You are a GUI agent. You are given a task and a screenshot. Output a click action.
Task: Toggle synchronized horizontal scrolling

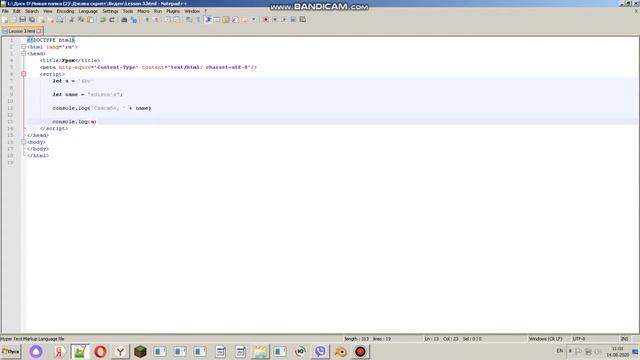(x=176, y=20)
